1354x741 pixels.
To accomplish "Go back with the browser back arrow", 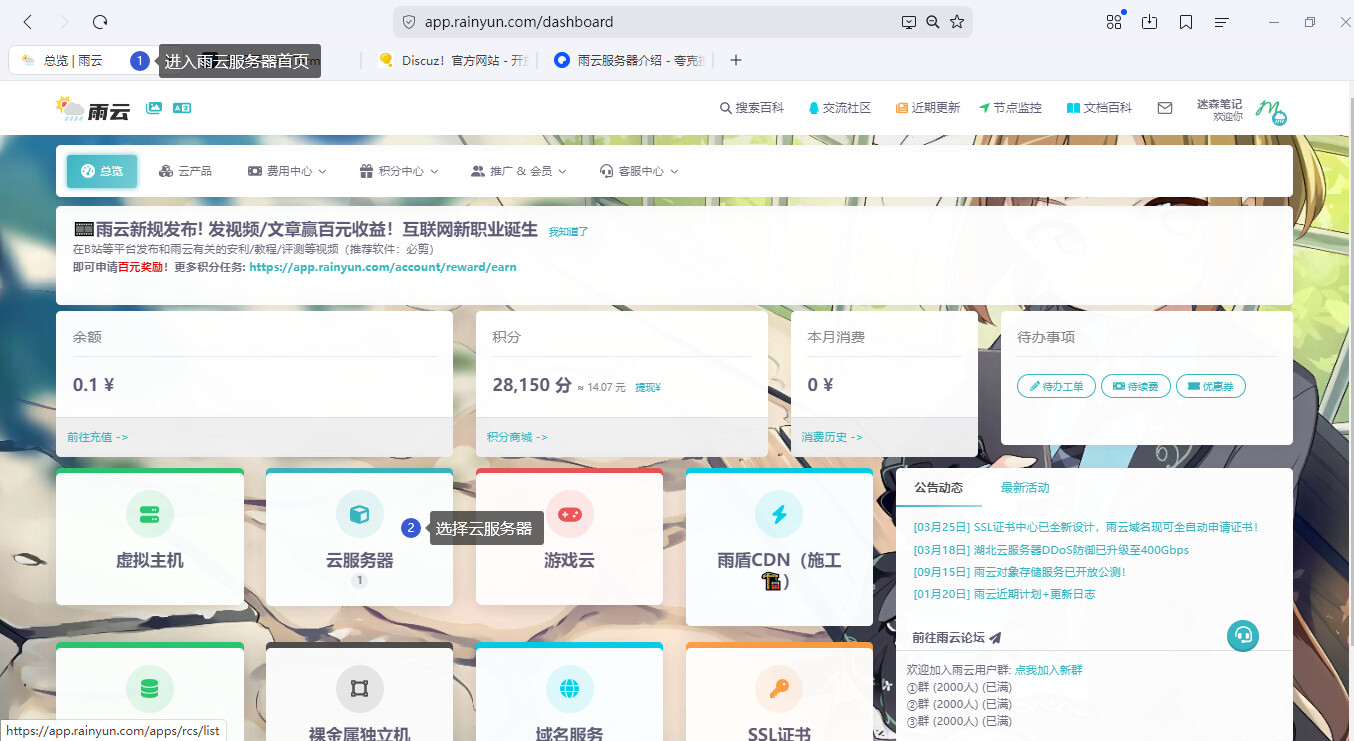I will coord(28,21).
